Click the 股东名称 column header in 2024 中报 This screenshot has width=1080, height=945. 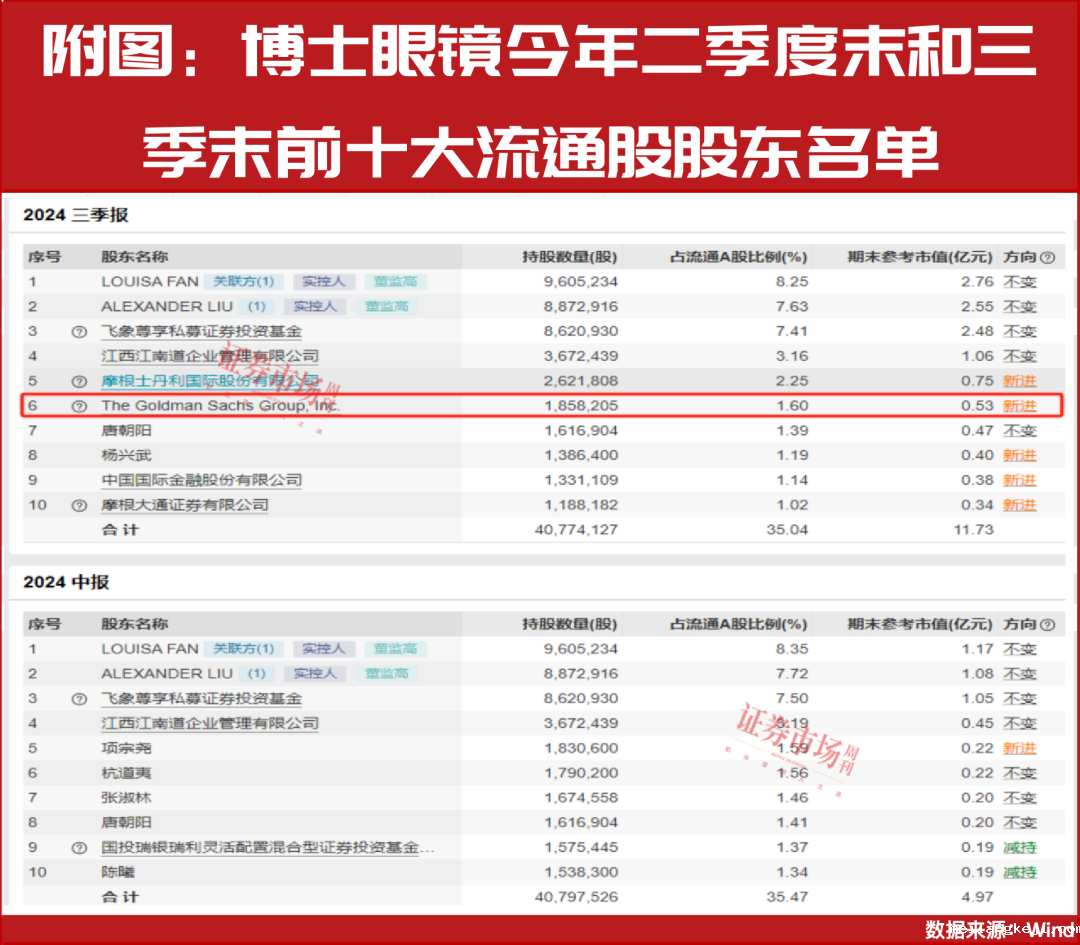coord(134,624)
